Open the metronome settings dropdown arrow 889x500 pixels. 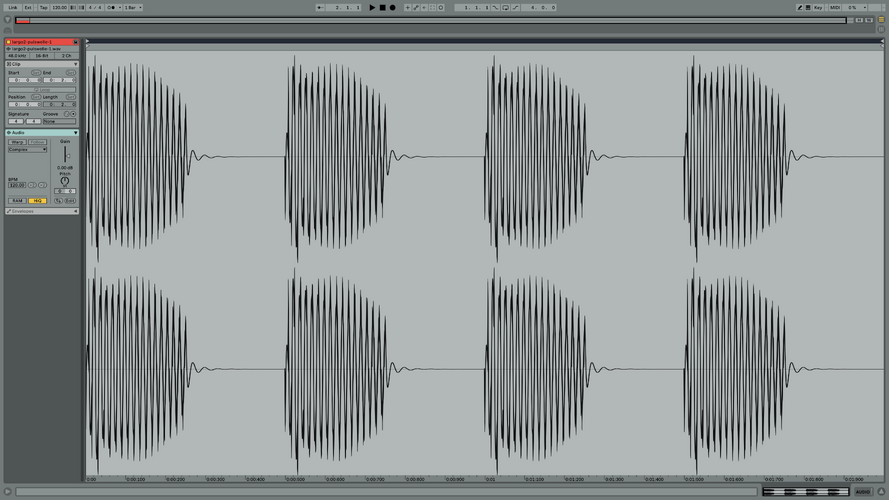tap(120, 7)
